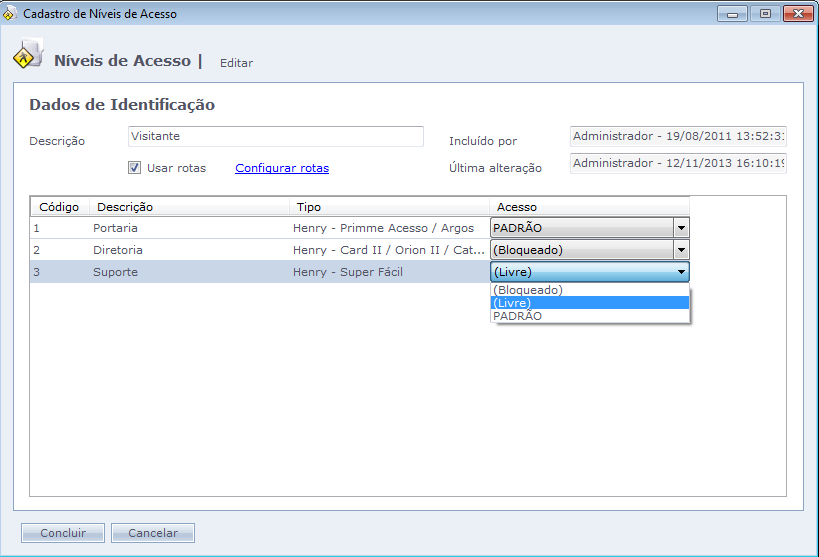Sort by the Tipo column header

pyautogui.click(x=388, y=207)
